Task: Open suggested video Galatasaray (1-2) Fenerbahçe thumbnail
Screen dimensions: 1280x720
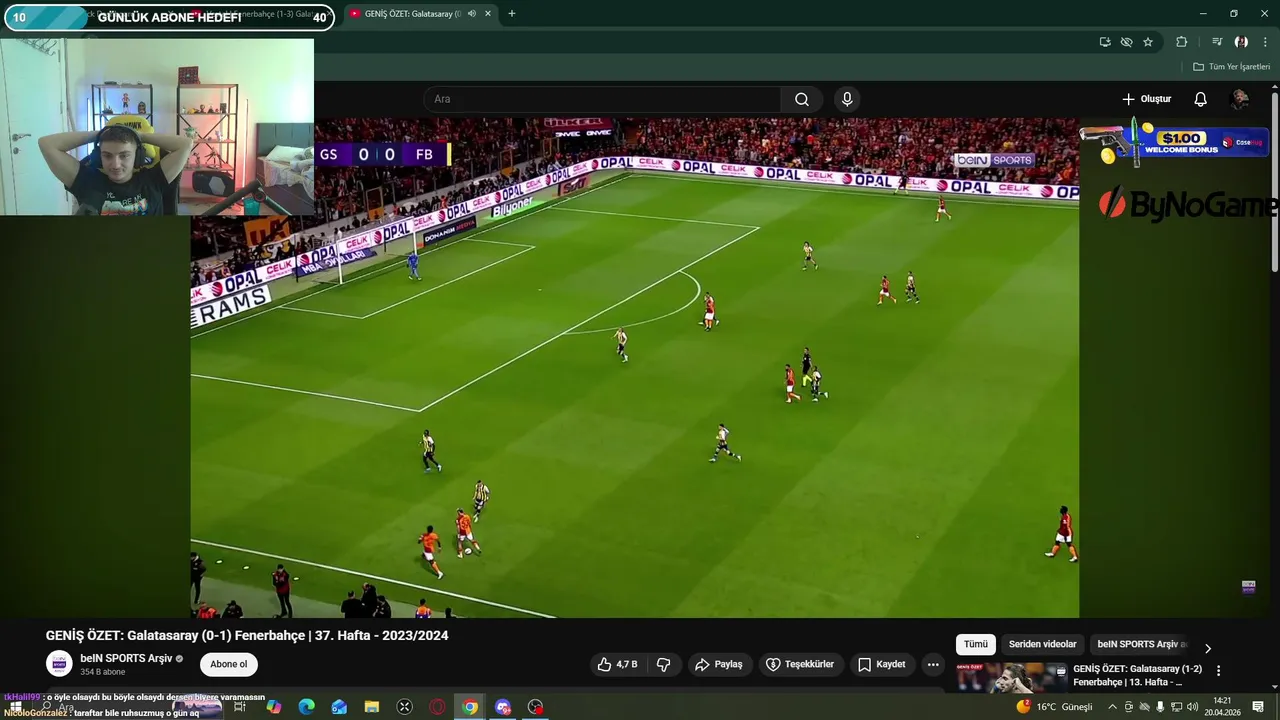Action: [1011, 677]
